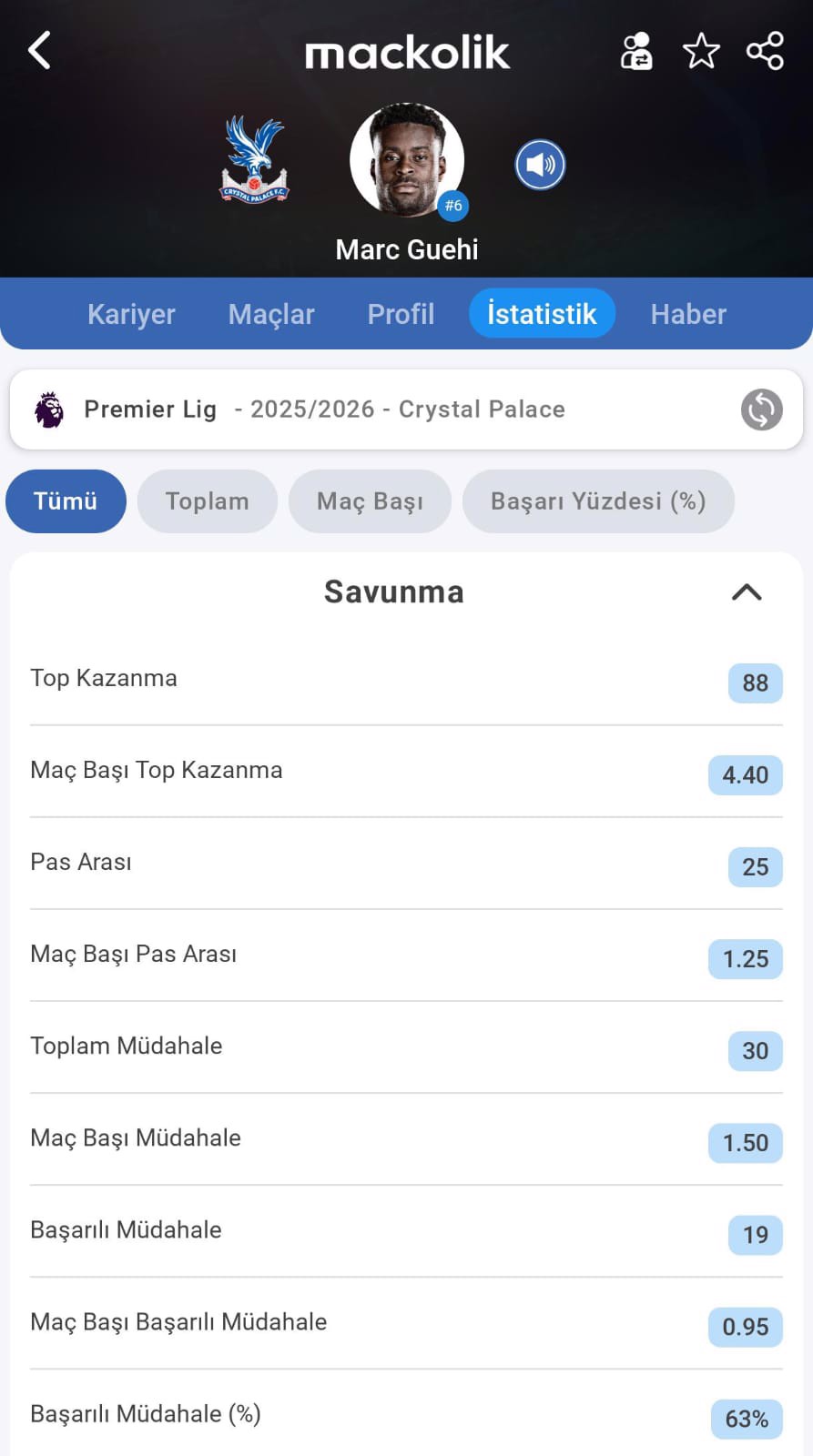Tap the mackolik logo

(x=407, y=53)
